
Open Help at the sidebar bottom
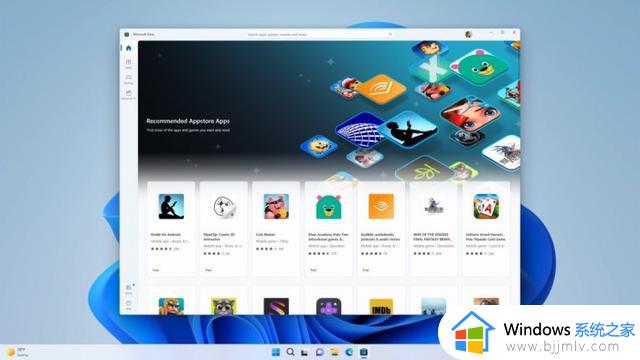click(129, 305)
